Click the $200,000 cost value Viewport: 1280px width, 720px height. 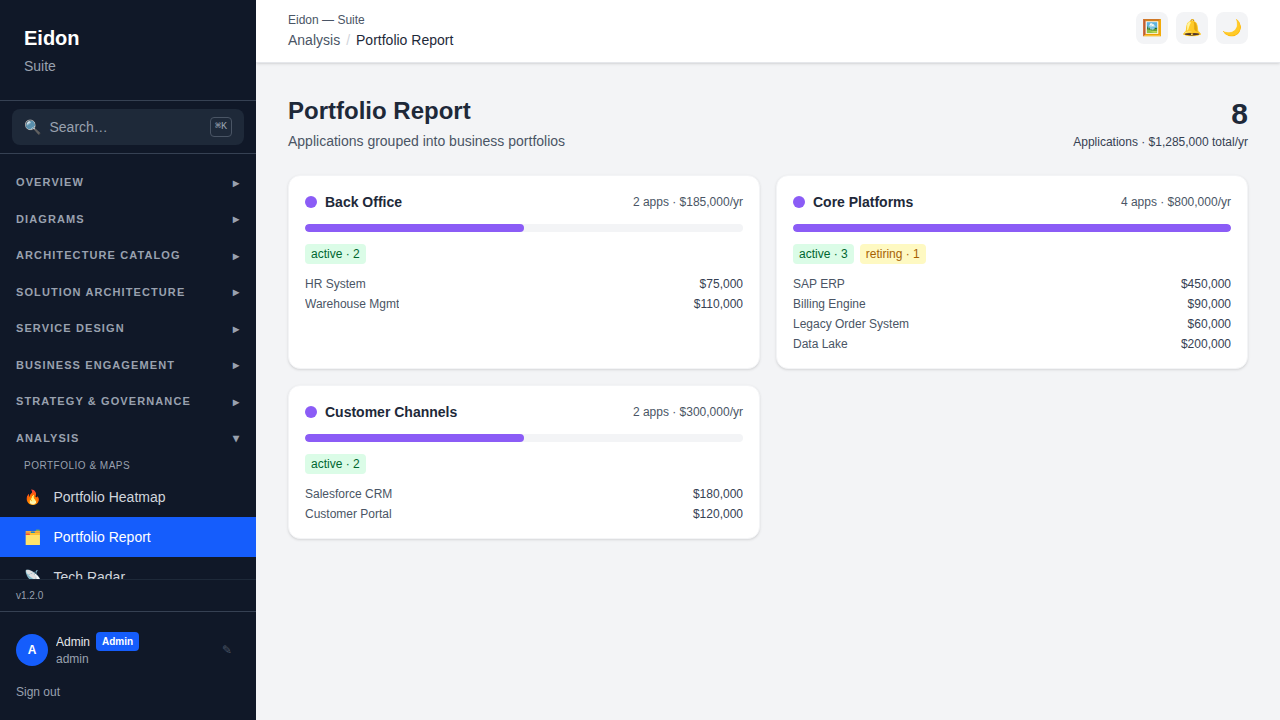1206,344
